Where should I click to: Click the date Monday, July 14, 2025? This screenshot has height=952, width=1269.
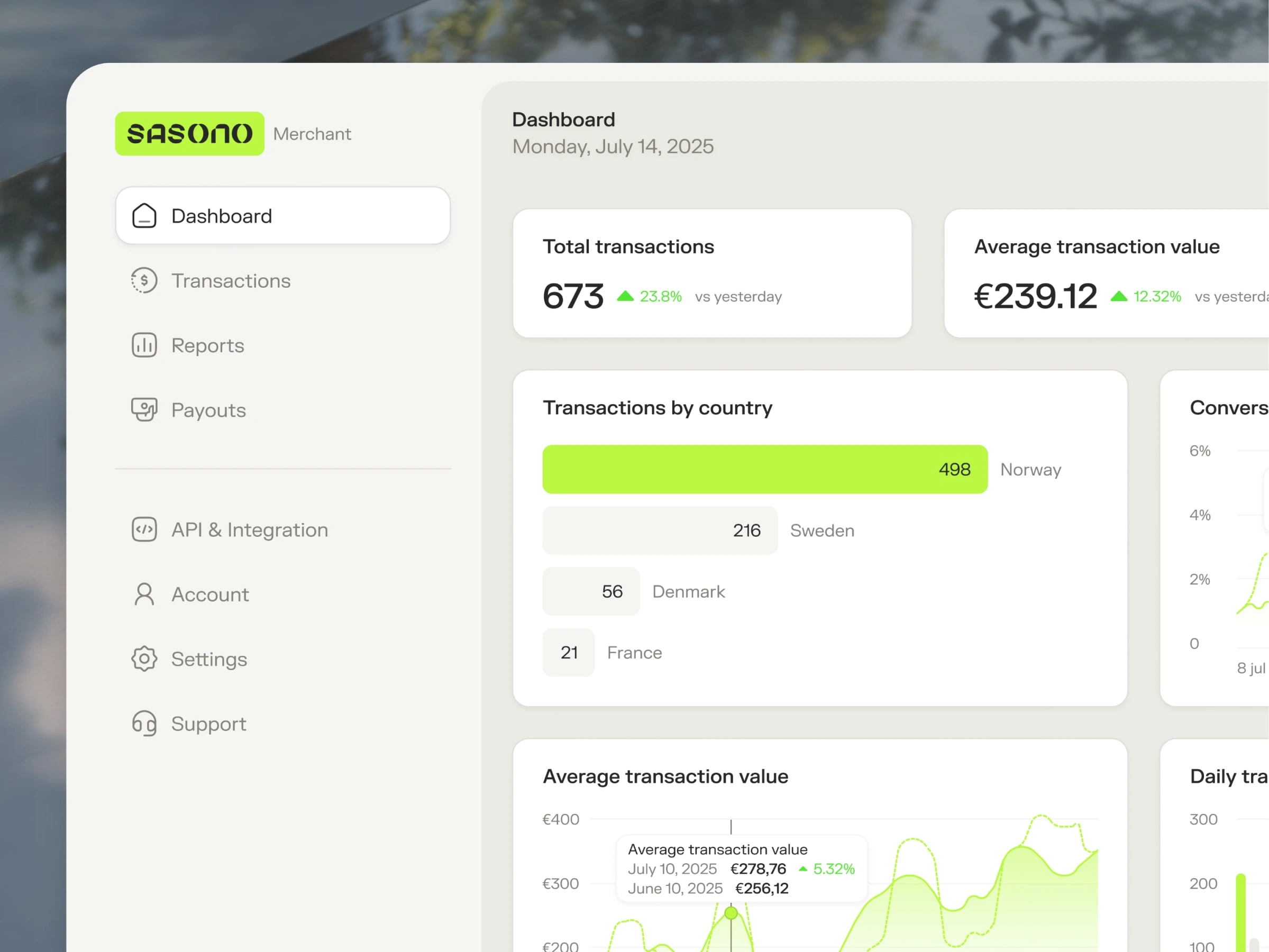click(x=613, y=147)
